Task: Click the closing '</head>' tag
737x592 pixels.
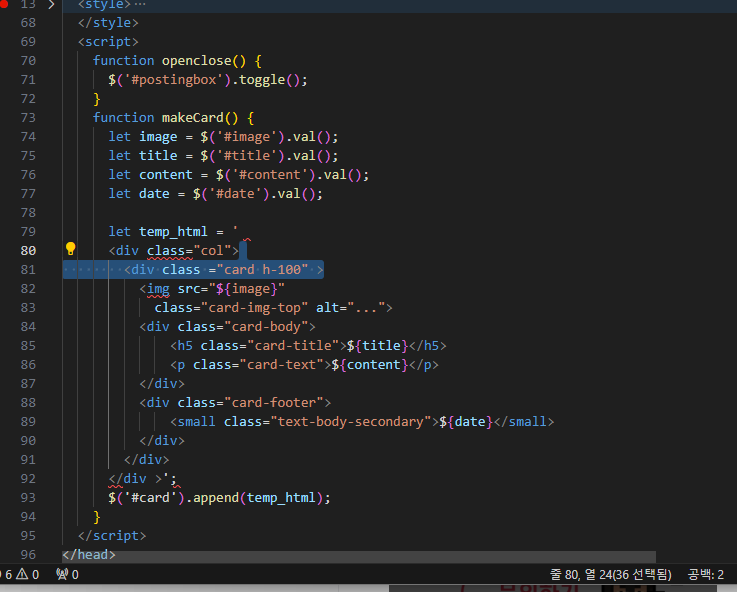Action: 89,555
